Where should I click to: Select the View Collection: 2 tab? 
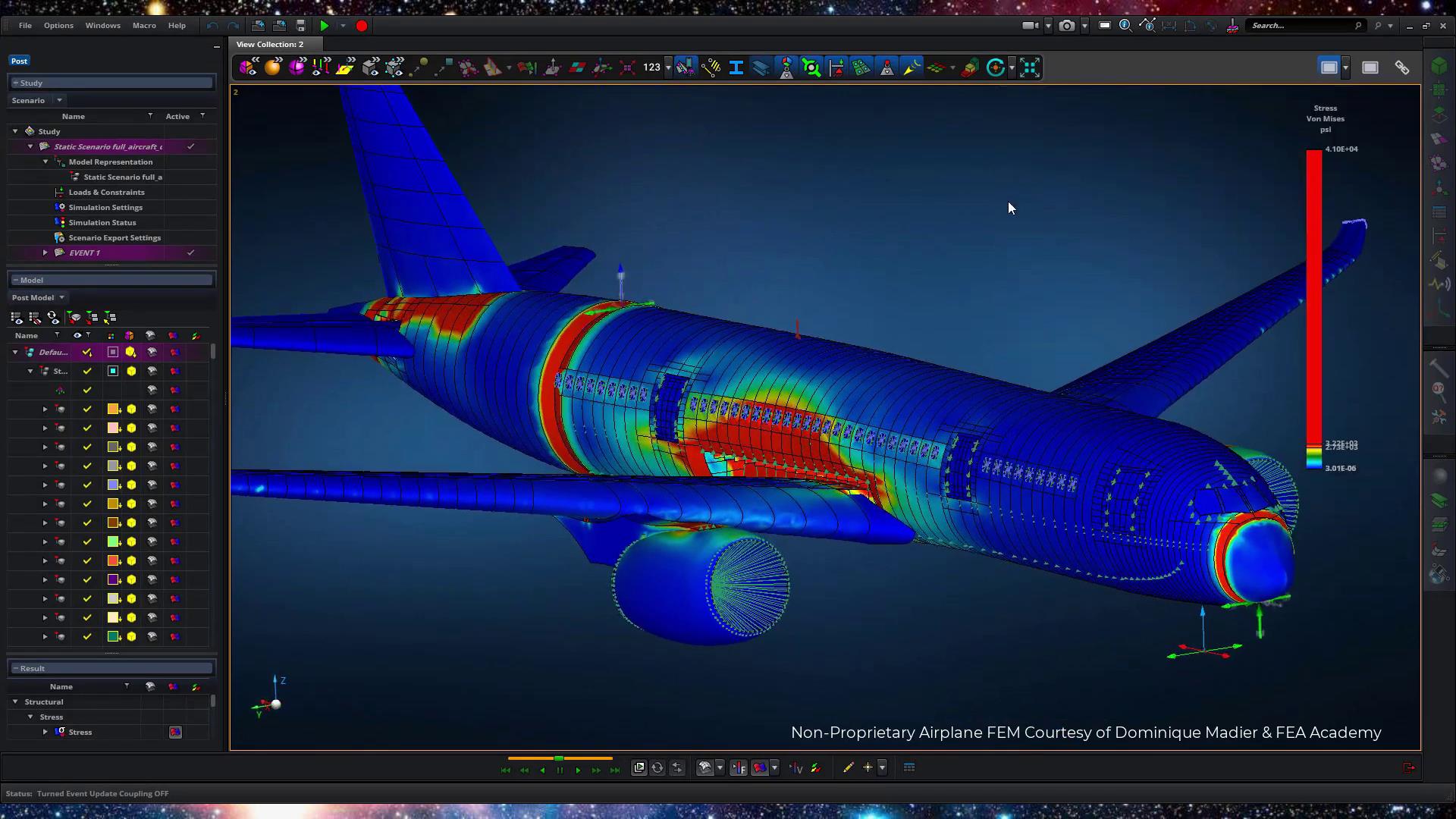[269, 44]
